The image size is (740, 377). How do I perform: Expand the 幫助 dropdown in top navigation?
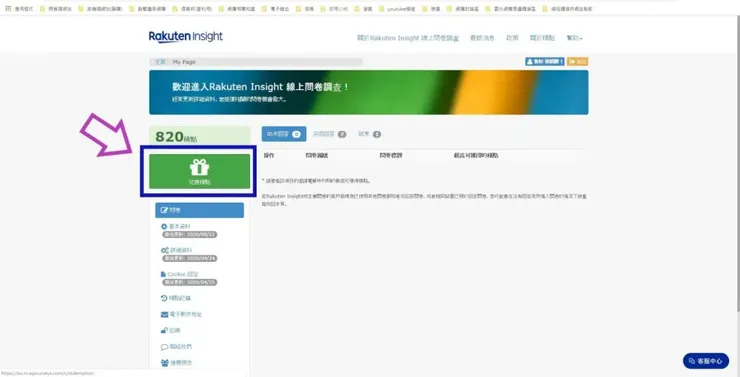tap(574, 38)
